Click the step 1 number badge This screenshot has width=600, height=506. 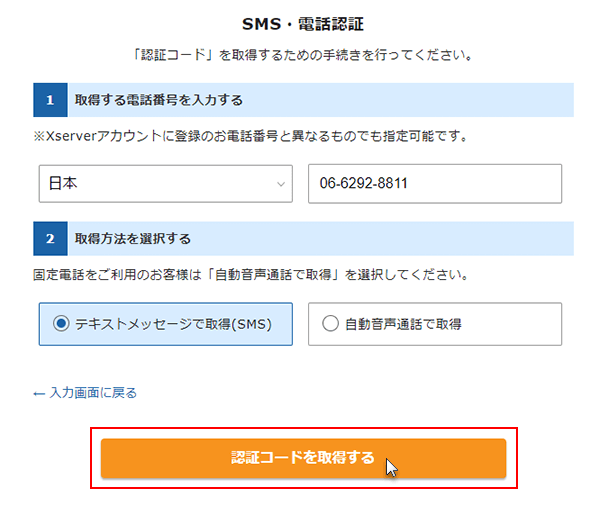(49, 100)
